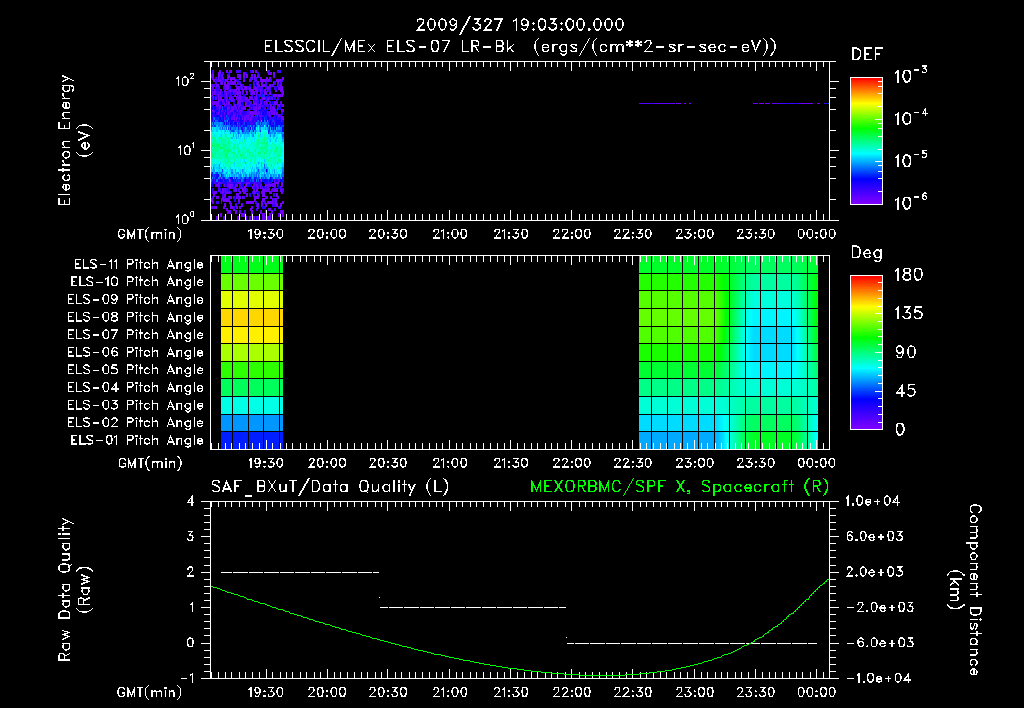This screenshot has height=708, width=1024.
Task: Click the white data quality line at level 1
Action: point(473,607)
